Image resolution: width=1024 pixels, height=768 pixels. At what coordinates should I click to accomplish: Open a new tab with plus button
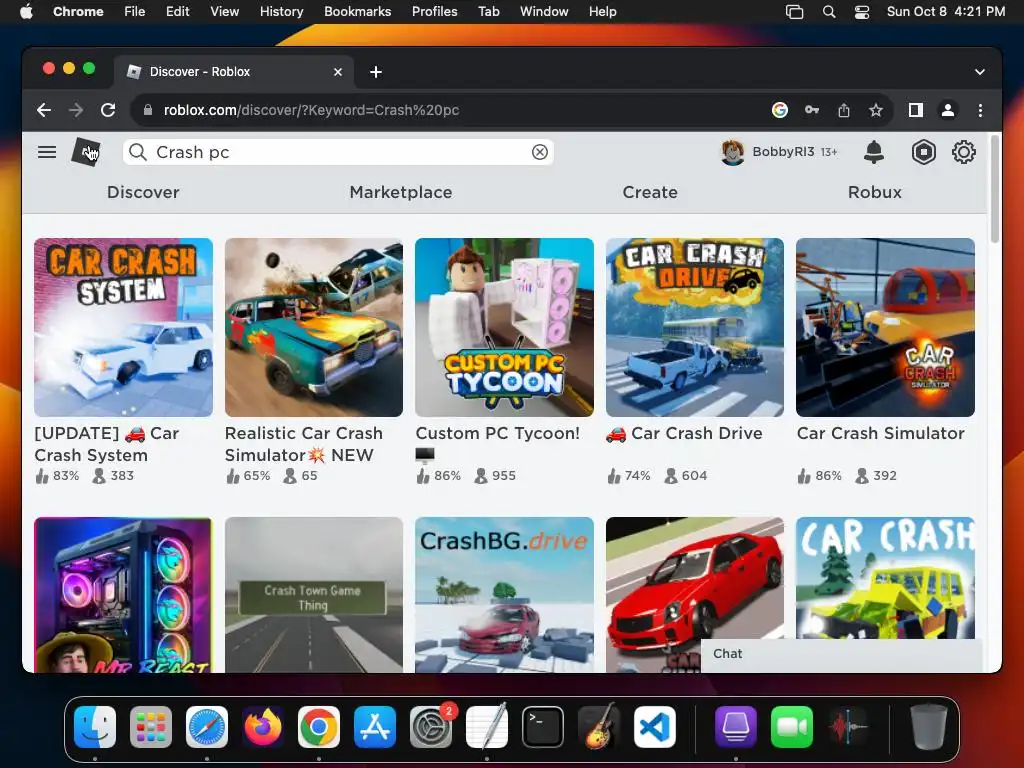[x=376, y=72]
